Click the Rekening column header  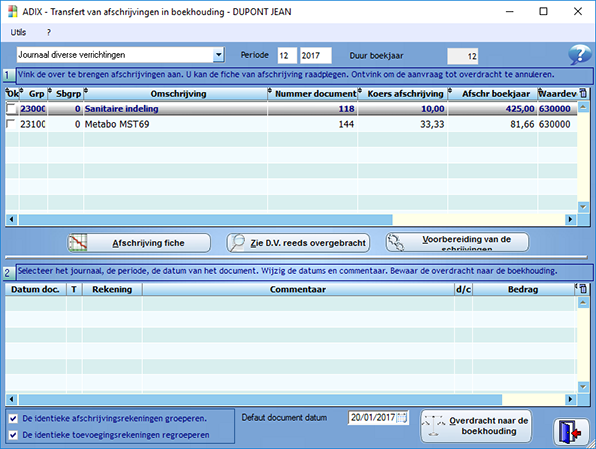(x=112, y=289)
